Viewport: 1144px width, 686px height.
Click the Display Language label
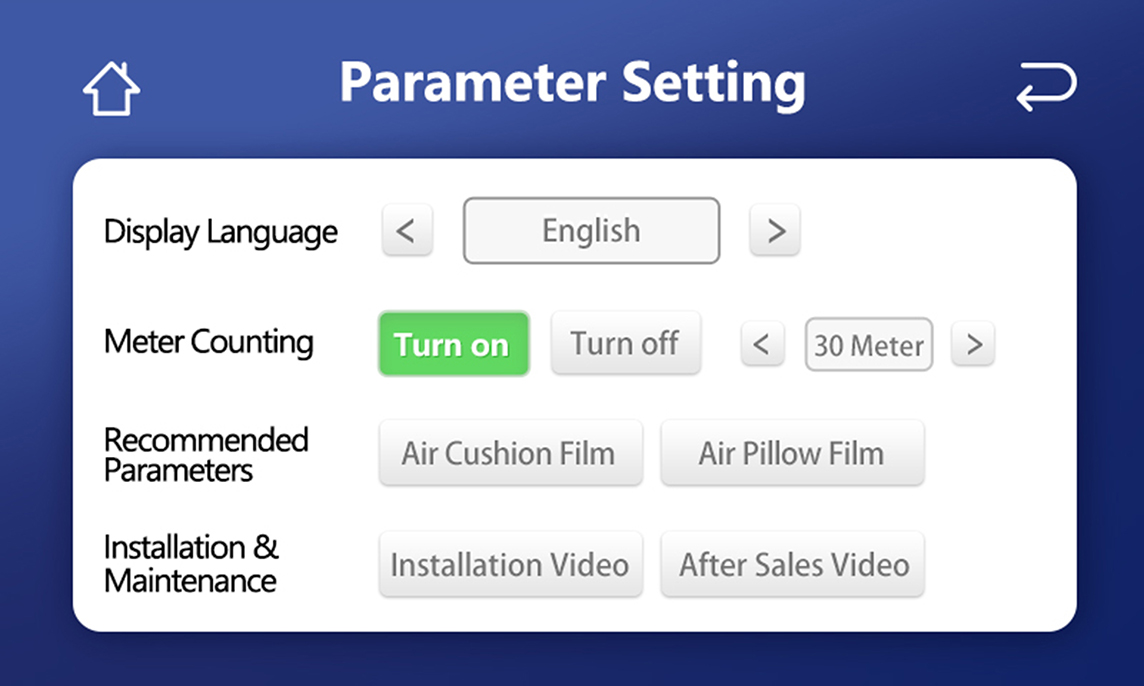click(221, 232)
